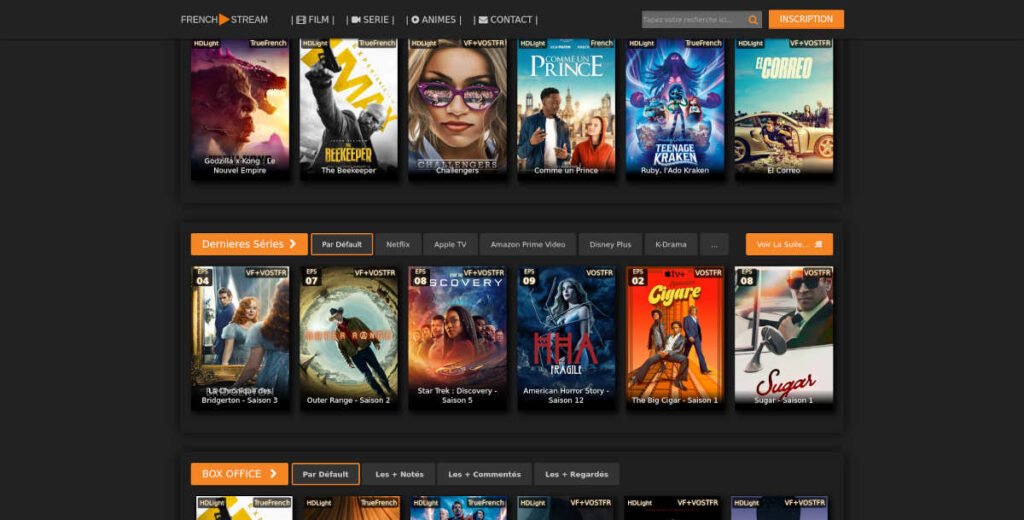1024x520 pixels.
Task: Click EPS 04 badge on Bridgerton poster
Action: (x=202, y=277)
